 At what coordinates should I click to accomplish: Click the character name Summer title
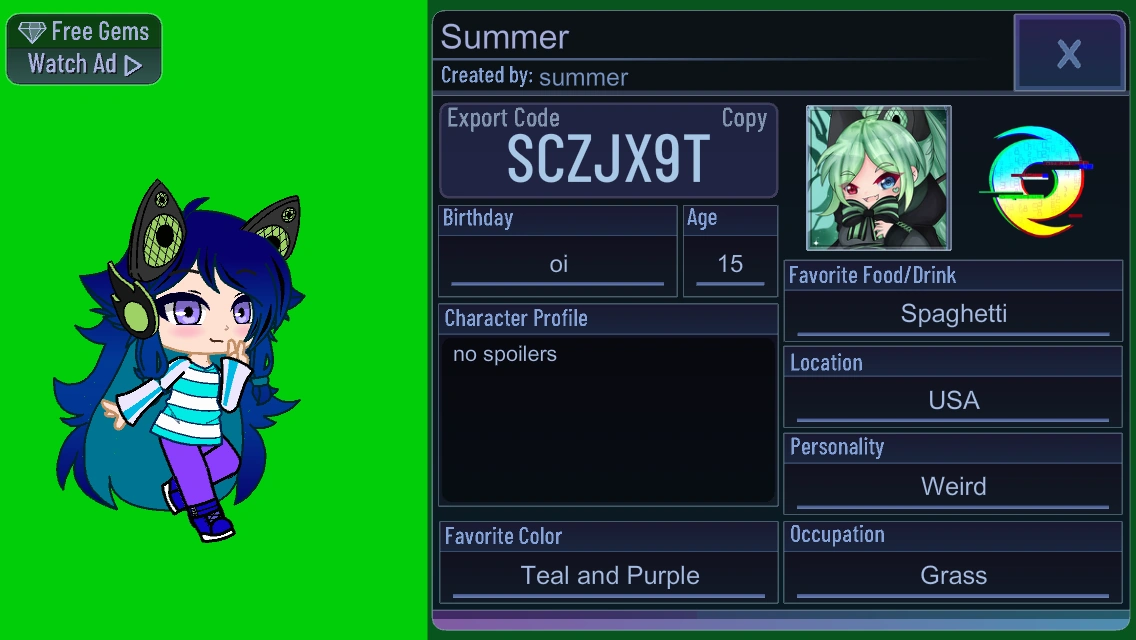click(x=505, y=37)
